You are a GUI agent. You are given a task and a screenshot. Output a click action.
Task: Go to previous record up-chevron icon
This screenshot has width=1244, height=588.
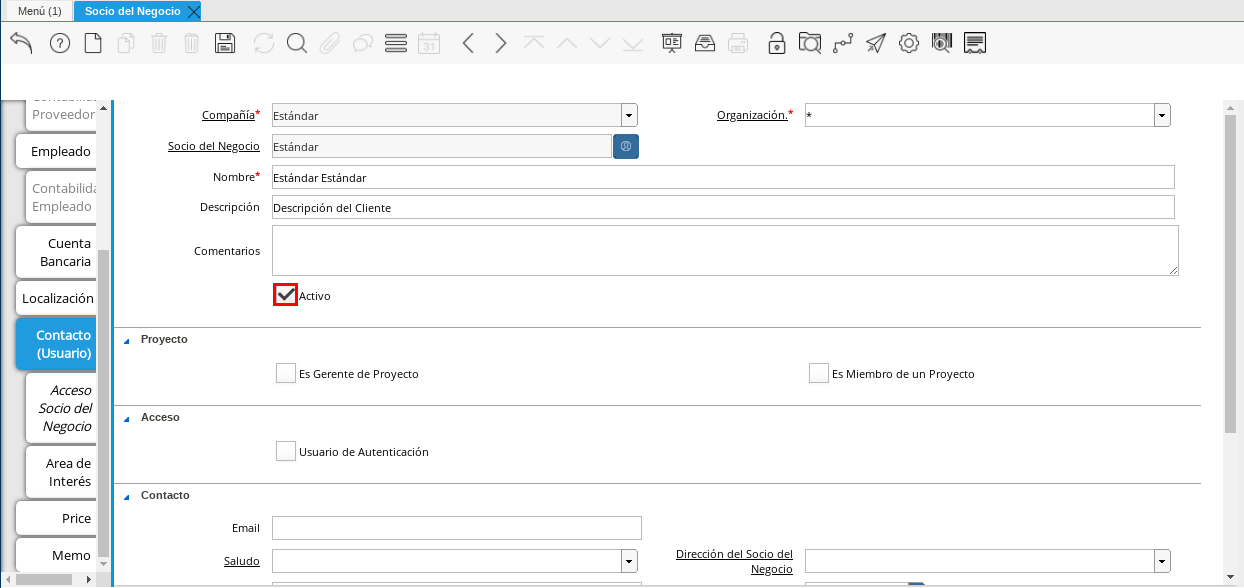click(567, 43)
